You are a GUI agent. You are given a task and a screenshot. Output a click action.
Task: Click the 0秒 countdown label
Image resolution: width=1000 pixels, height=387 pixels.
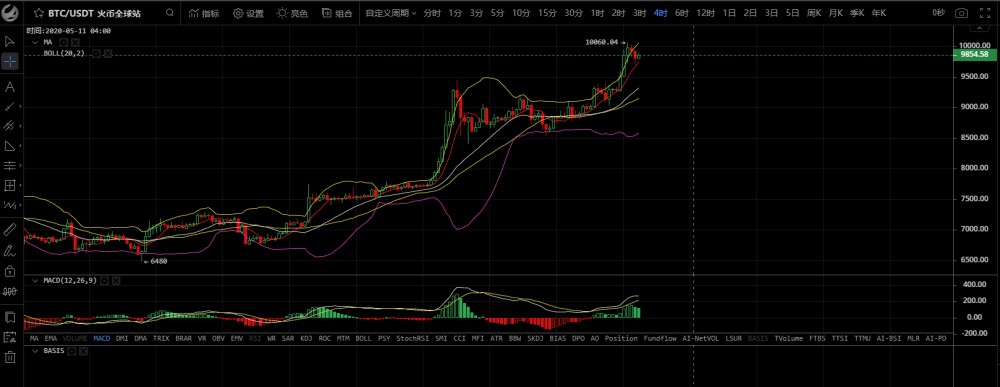938,13
